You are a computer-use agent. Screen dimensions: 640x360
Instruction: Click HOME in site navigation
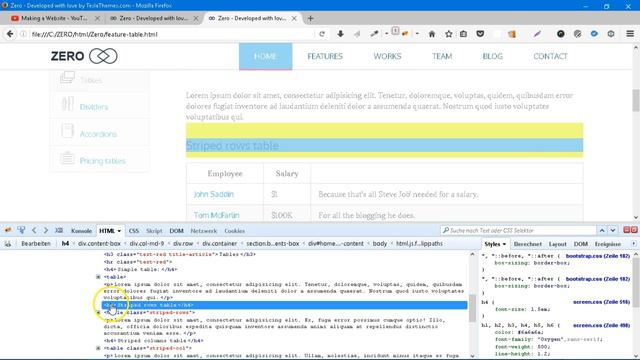[x=265, y=56]
